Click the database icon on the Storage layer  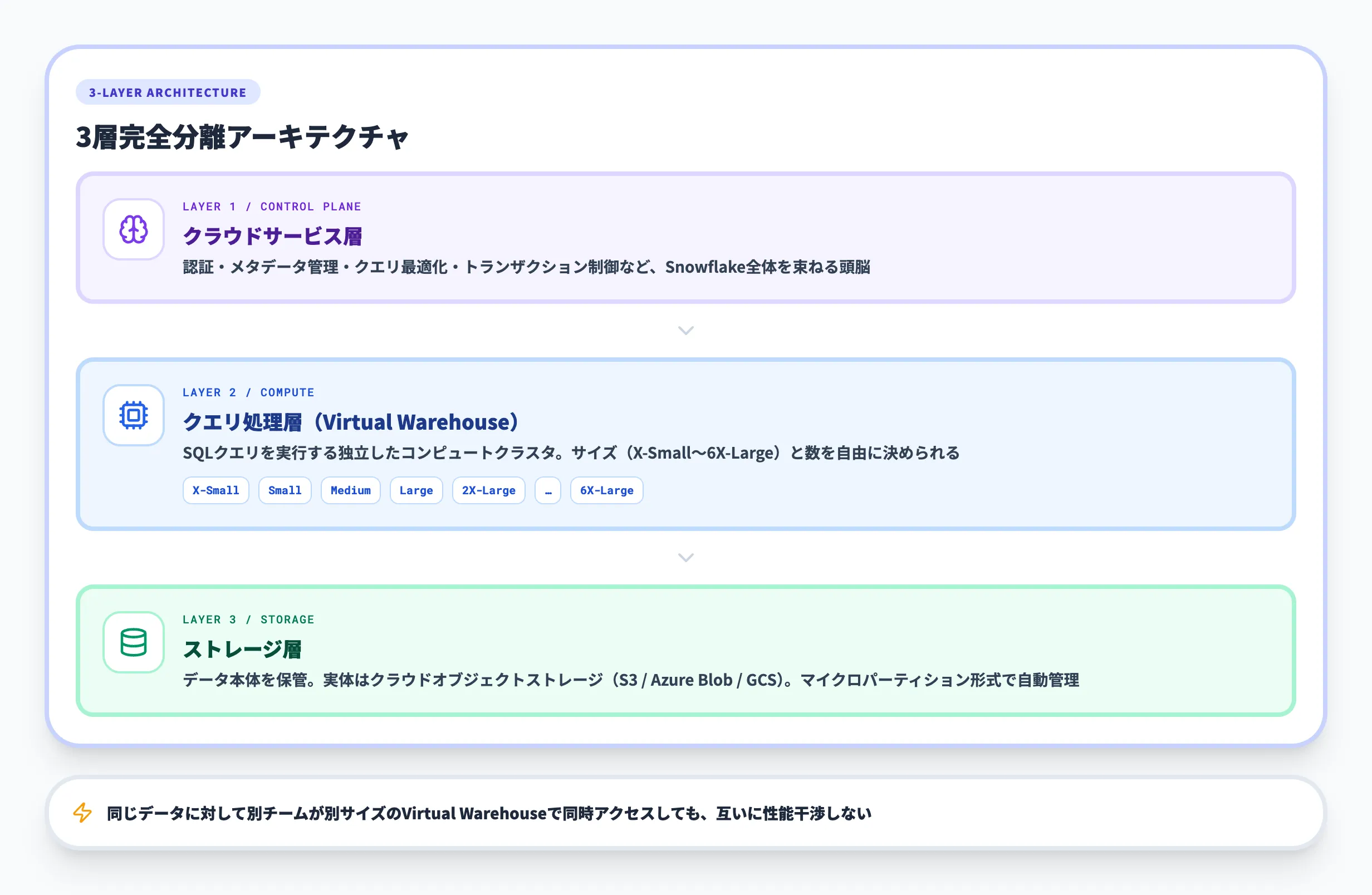pos(133,642)
